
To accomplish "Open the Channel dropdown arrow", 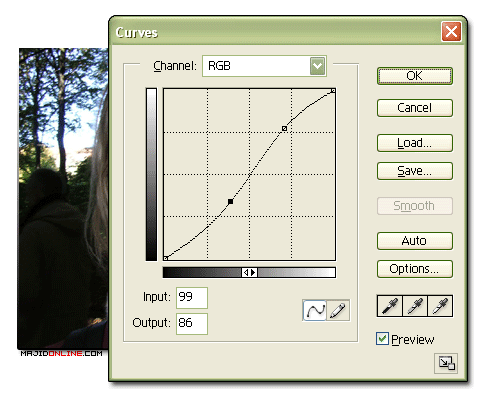I will click(x=317, y=66).
